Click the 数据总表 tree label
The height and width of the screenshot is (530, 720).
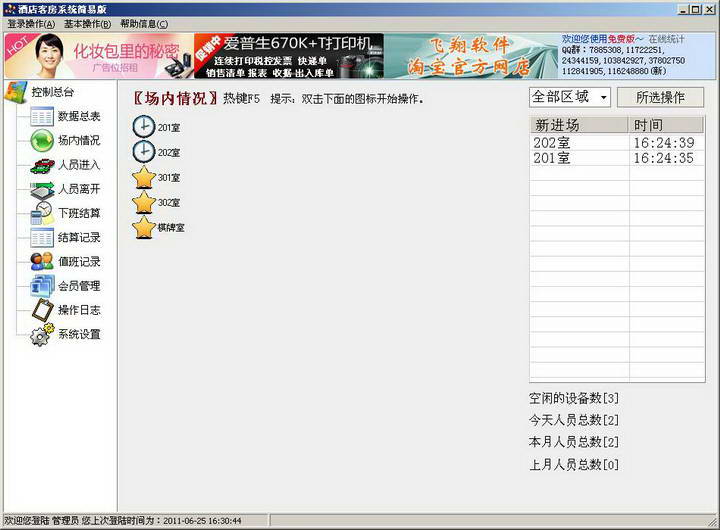click(79, 116)
